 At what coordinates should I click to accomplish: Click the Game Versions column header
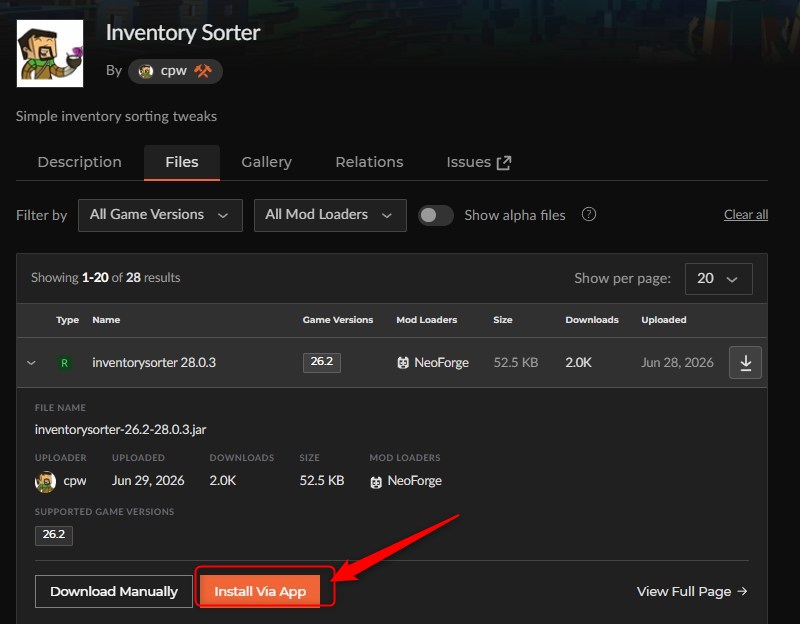click(338, 320)
